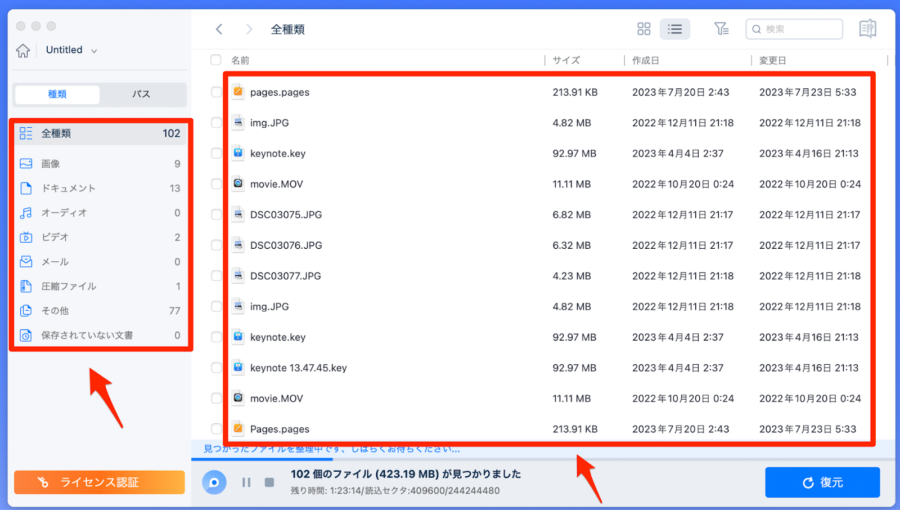Image resolution: width=900 pixels, height=510 pixels.
Task: Click the 復元 restore button
Action: pos(822,482)
